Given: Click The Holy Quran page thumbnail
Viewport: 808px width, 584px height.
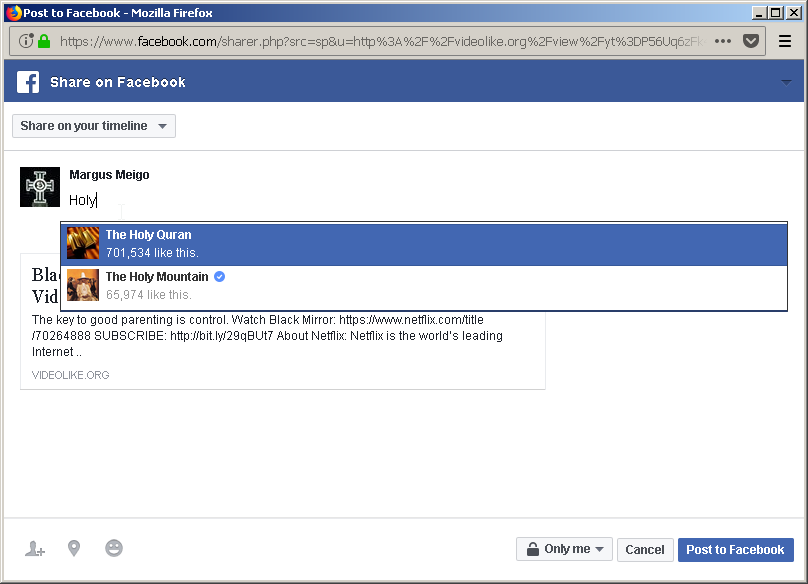Looking at the screenshot, I should coord(83,243).
